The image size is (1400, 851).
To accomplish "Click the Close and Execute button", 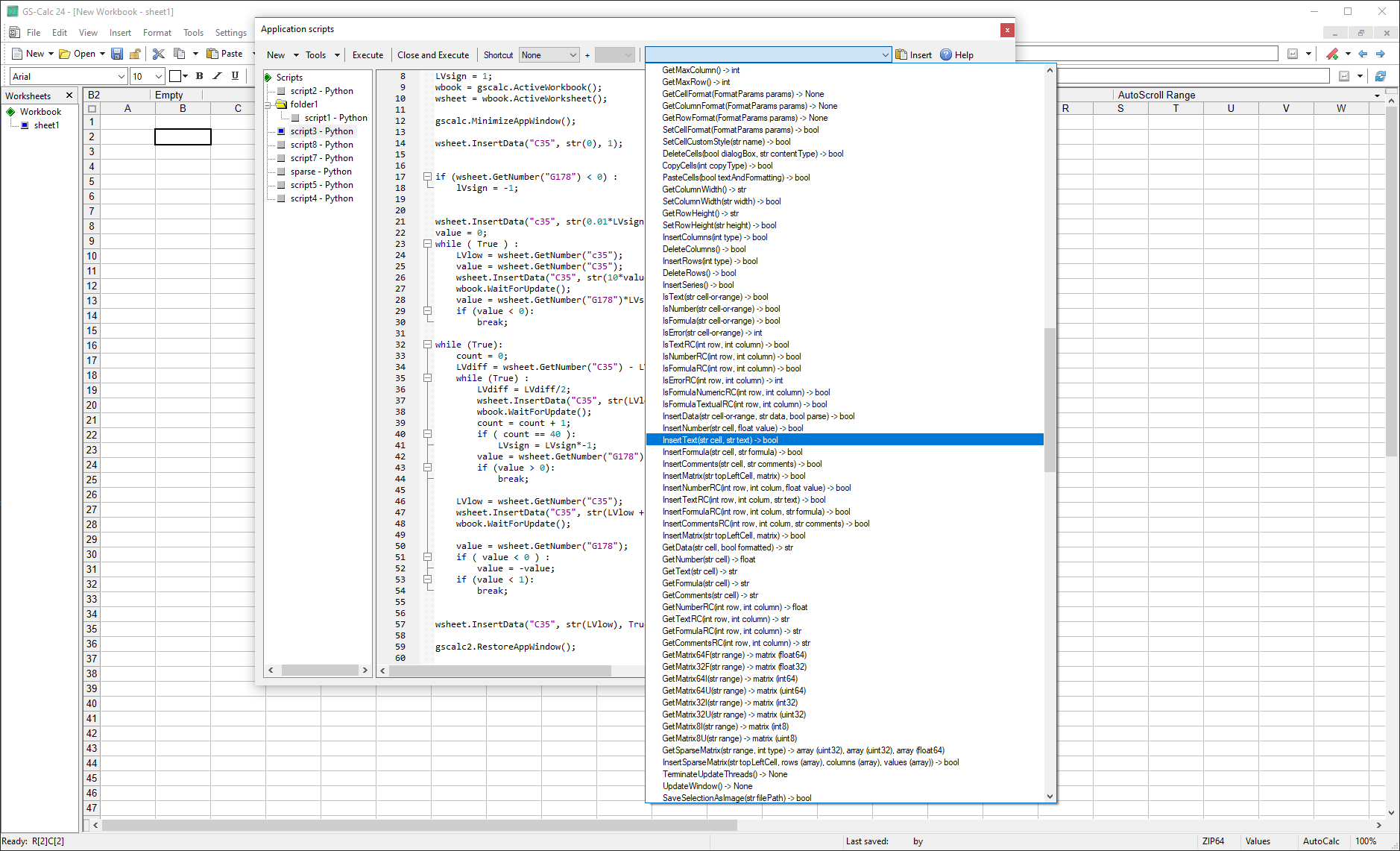I will pos(433,54).
